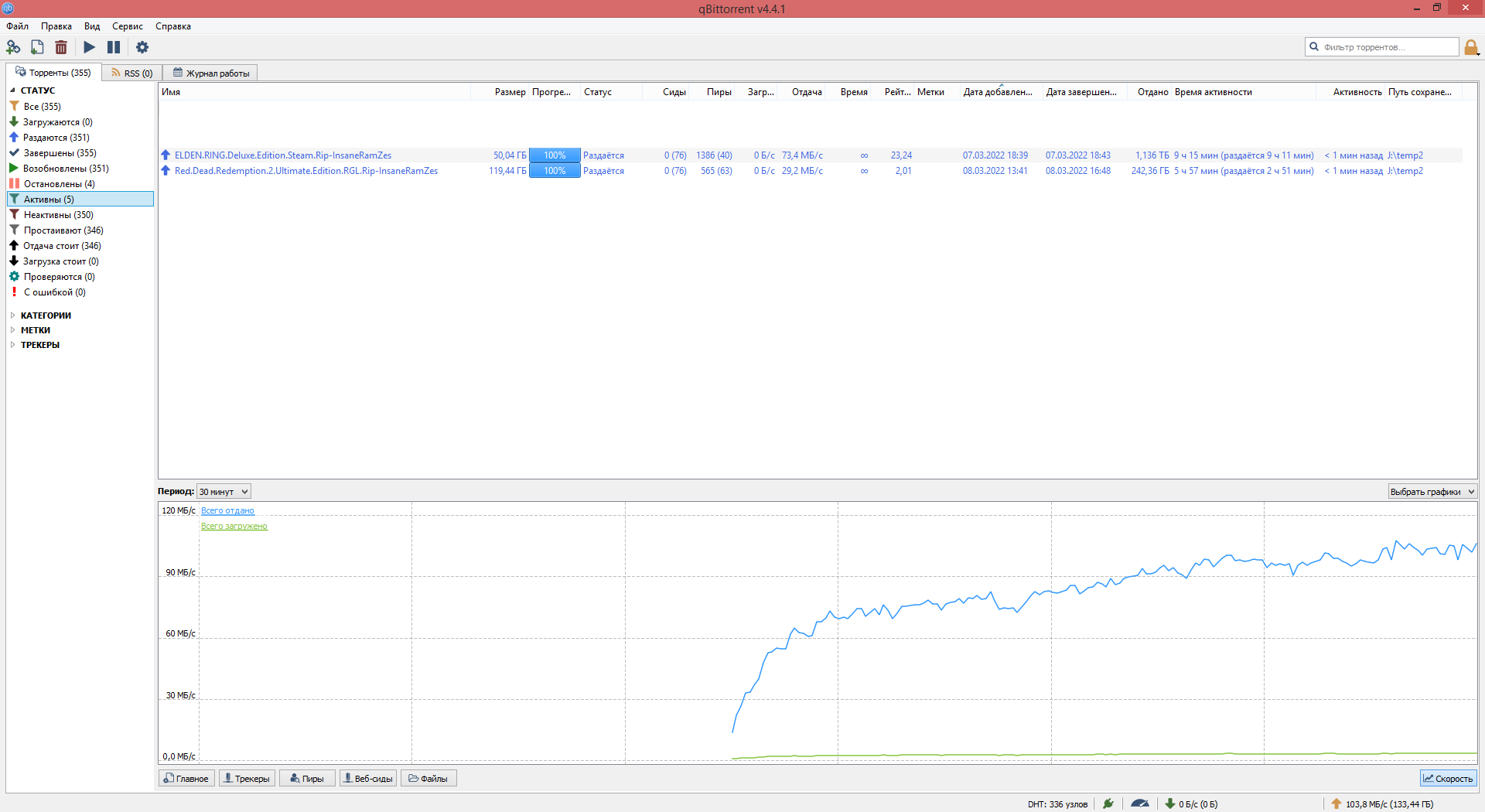The image size is (1485, 812).
Task: Click the ELDEN.RING progress bar
Action: [x=555, y=155]
